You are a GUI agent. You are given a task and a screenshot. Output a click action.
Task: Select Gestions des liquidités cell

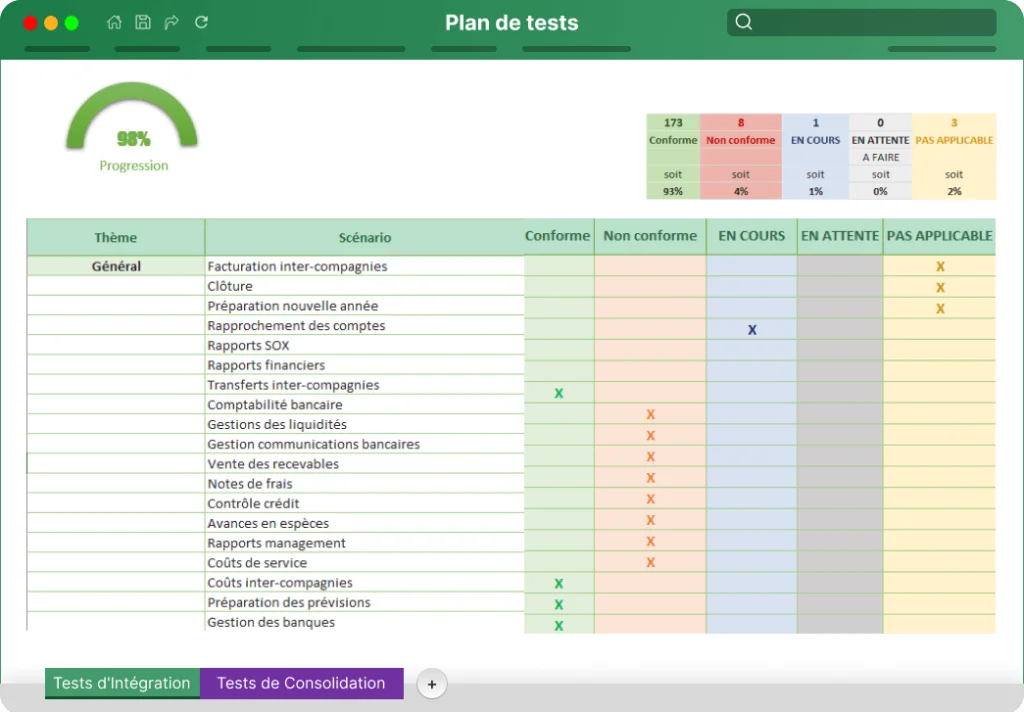364,424
